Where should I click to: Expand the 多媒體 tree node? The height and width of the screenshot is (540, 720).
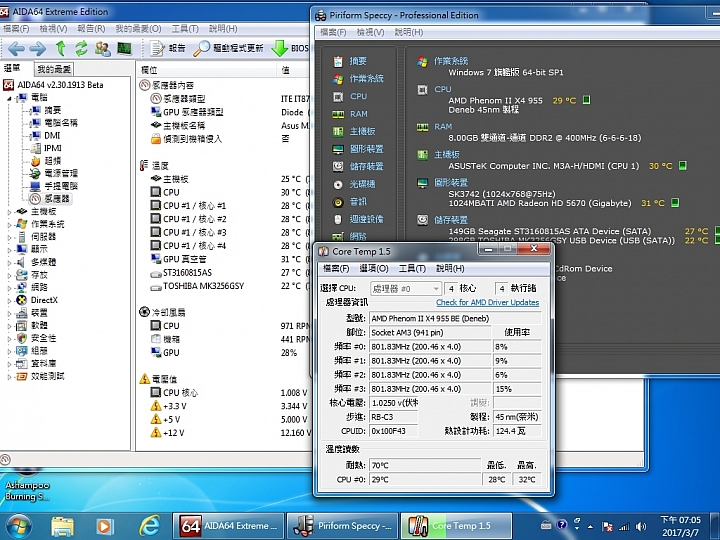(9, 263)
